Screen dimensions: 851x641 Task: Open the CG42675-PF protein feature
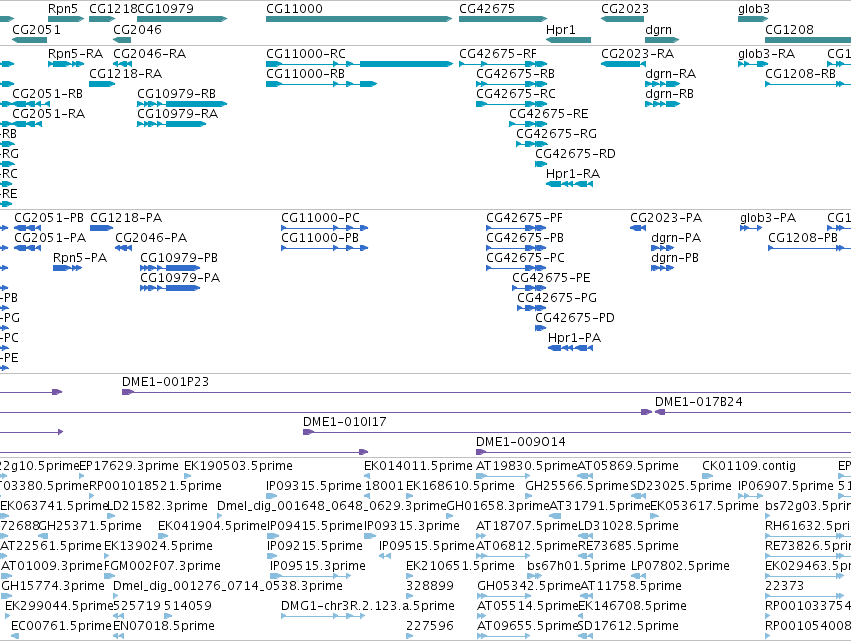click(516, 228)
